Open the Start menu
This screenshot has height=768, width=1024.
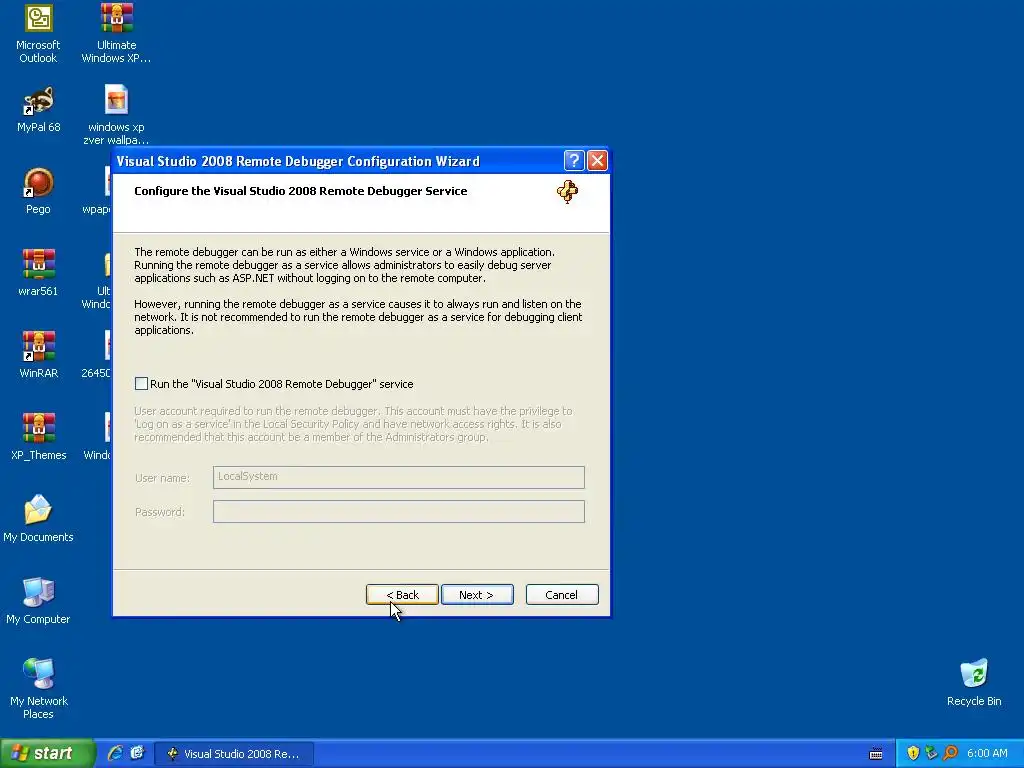click(47, 753)
